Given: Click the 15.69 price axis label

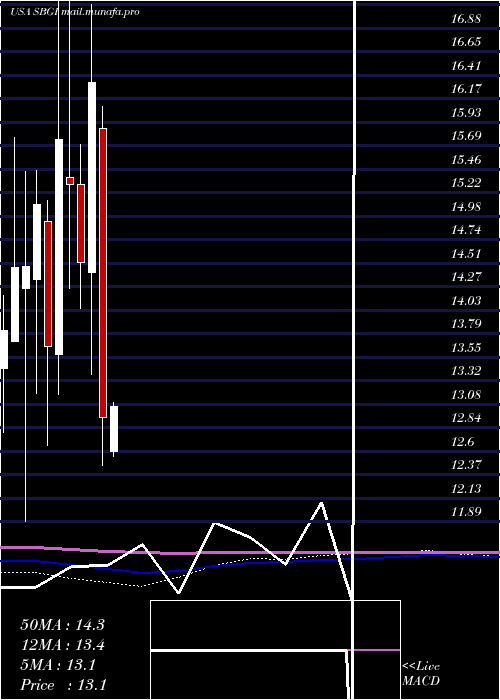Looking at the screenshot, I should (466, 136).
